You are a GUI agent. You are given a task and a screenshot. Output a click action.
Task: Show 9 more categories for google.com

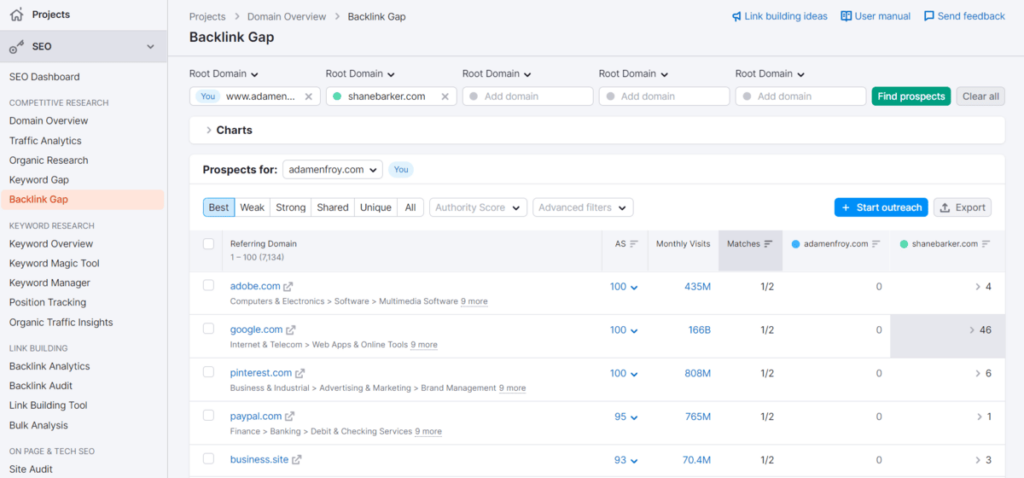(x=424, y=344)
